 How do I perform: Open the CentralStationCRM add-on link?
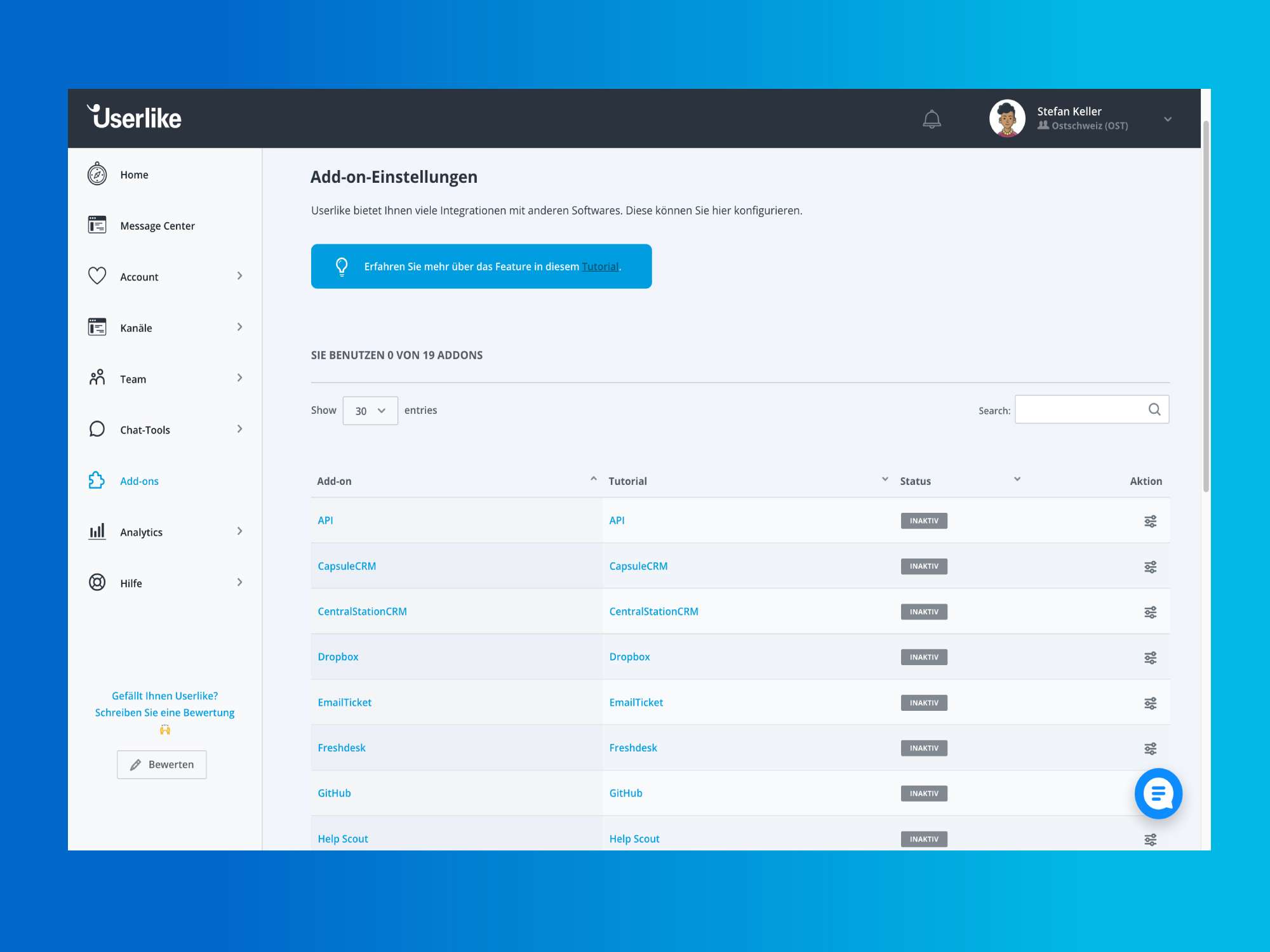click(362, 611)
